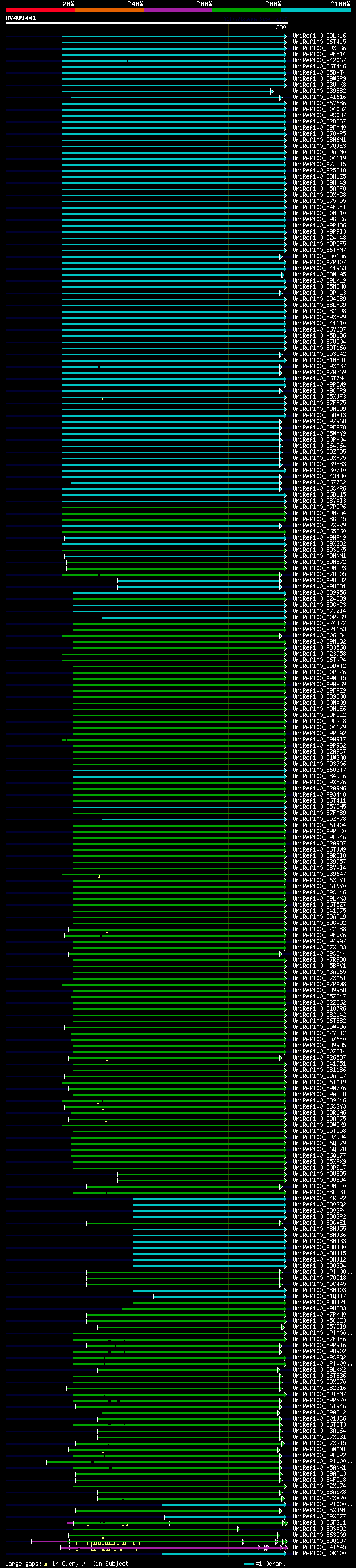Select hit UniRef100_C5WMN1
This screenshot has height=1568, width=356.
click(x=319, y=1450)
